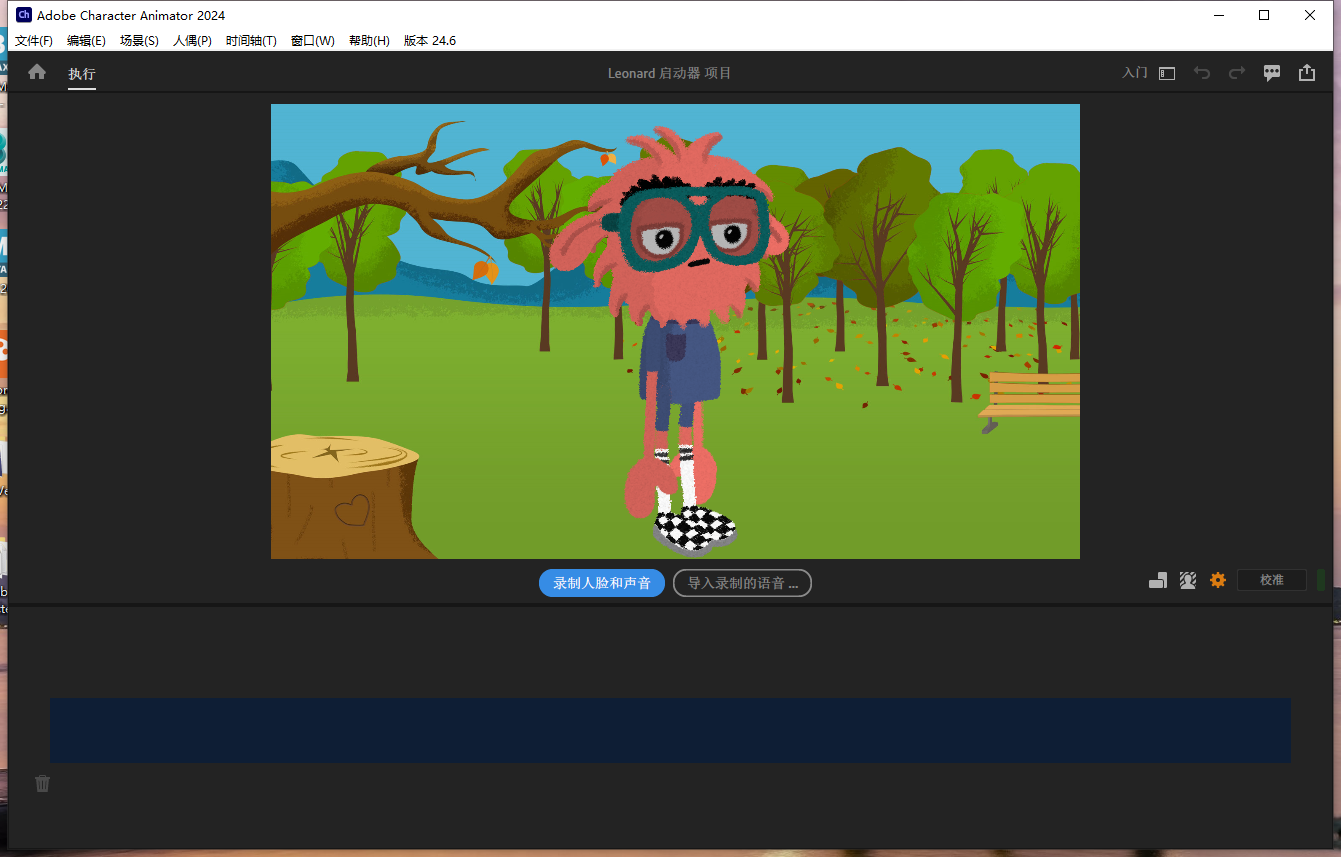Click the 录制人脸和声音 button

pyautogui.click(x=602, y=583)
